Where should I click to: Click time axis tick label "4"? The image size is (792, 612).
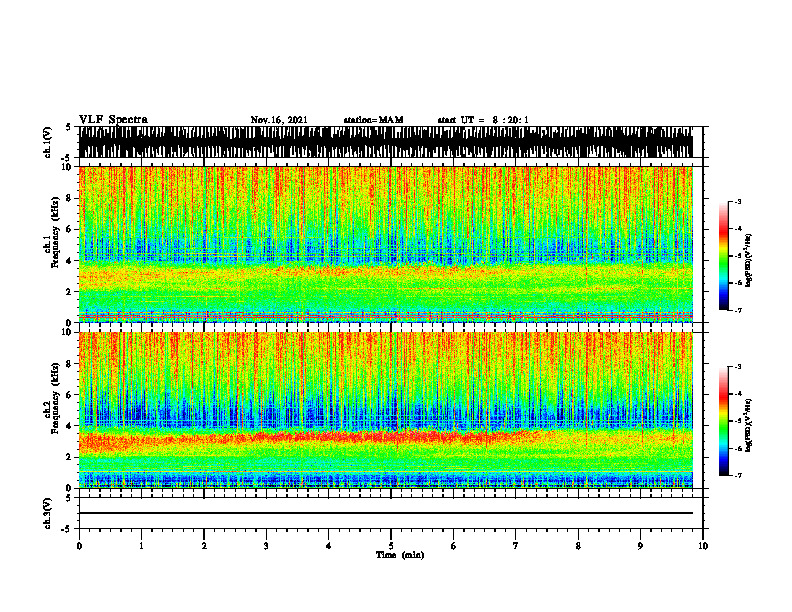point(329,546)
